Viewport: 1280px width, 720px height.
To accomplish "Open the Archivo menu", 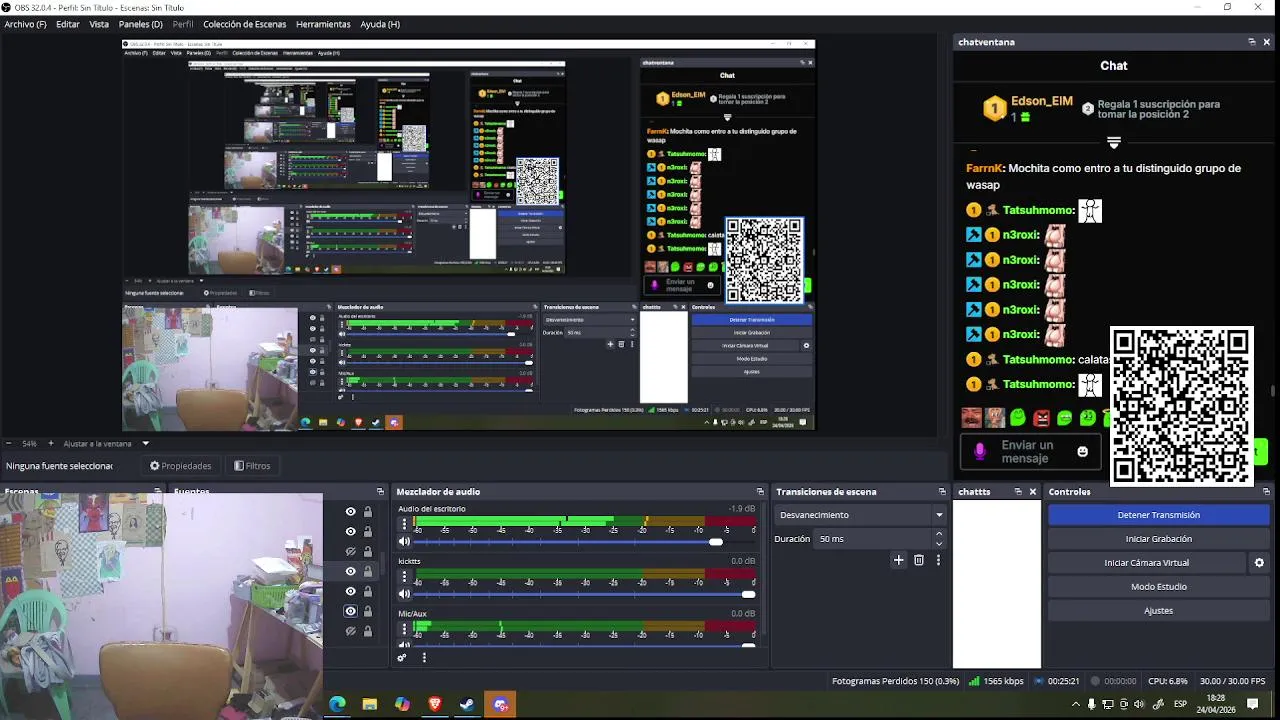I will click(x=25, y=24).
